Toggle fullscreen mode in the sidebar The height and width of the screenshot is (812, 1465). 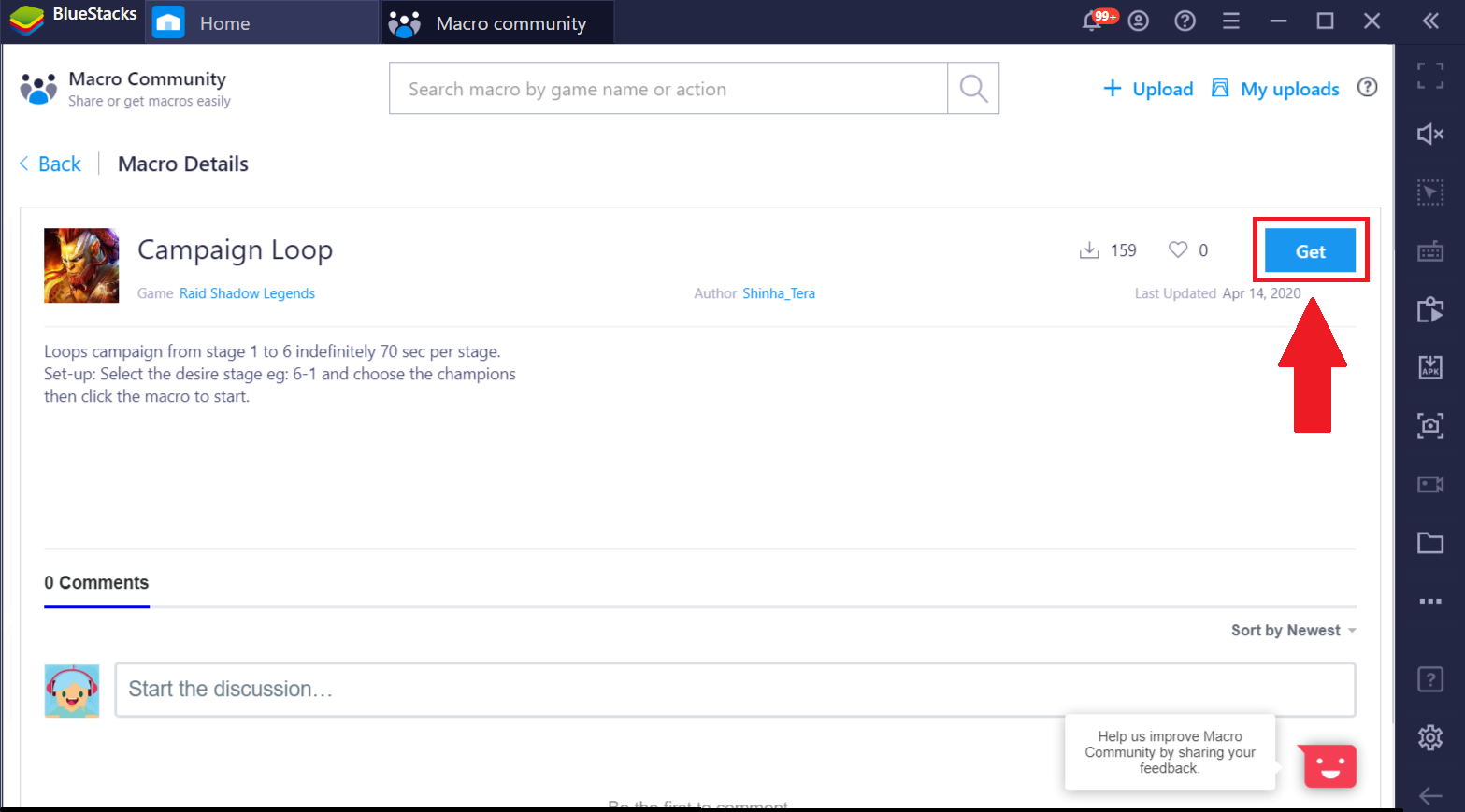pyautogui.click(x=1429, y=76)
